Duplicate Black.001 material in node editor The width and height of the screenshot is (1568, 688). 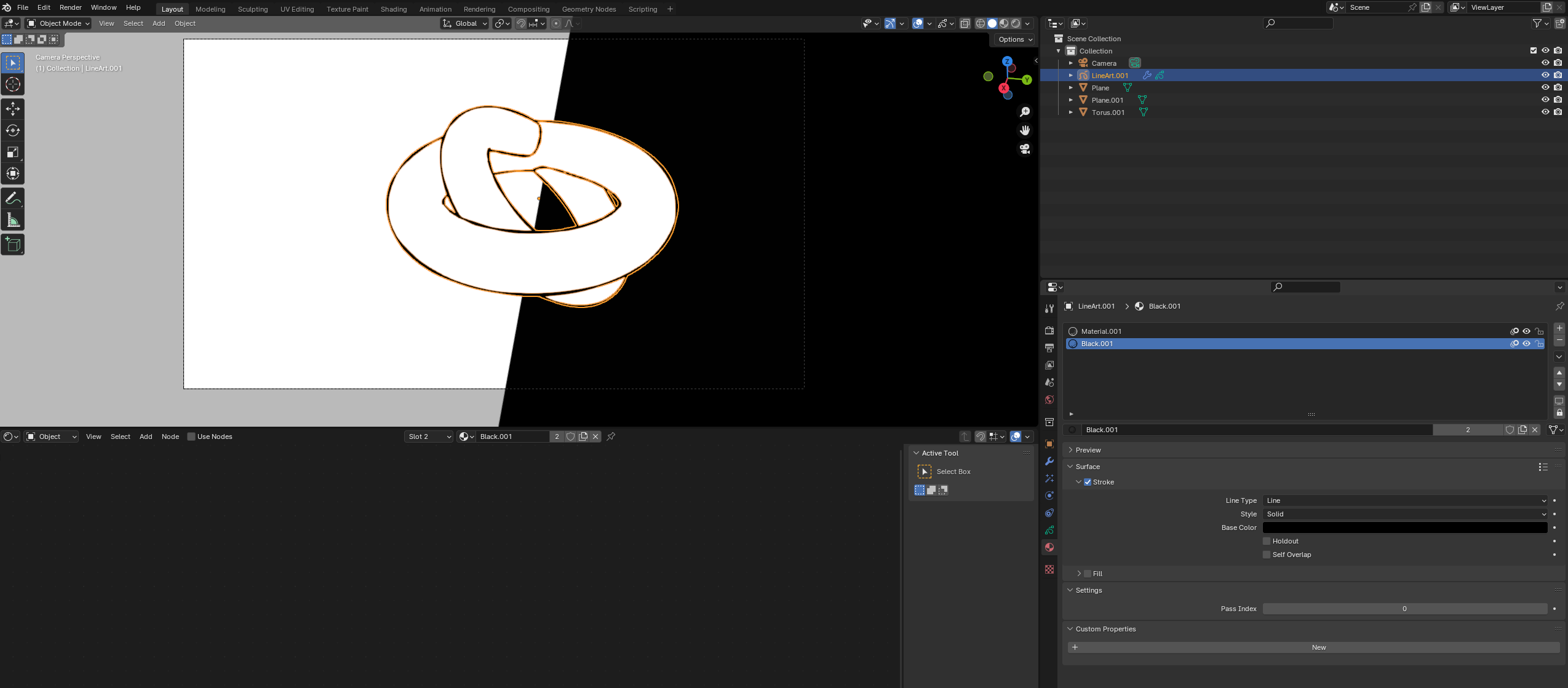tap(583, 437)
